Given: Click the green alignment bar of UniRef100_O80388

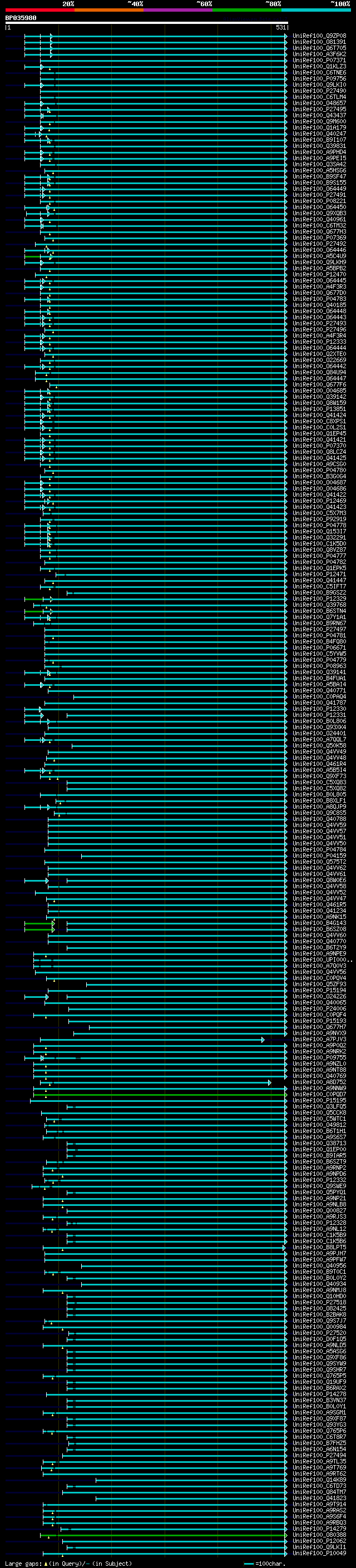Looking at the screenshot, I should click(x=163, y=1535).
